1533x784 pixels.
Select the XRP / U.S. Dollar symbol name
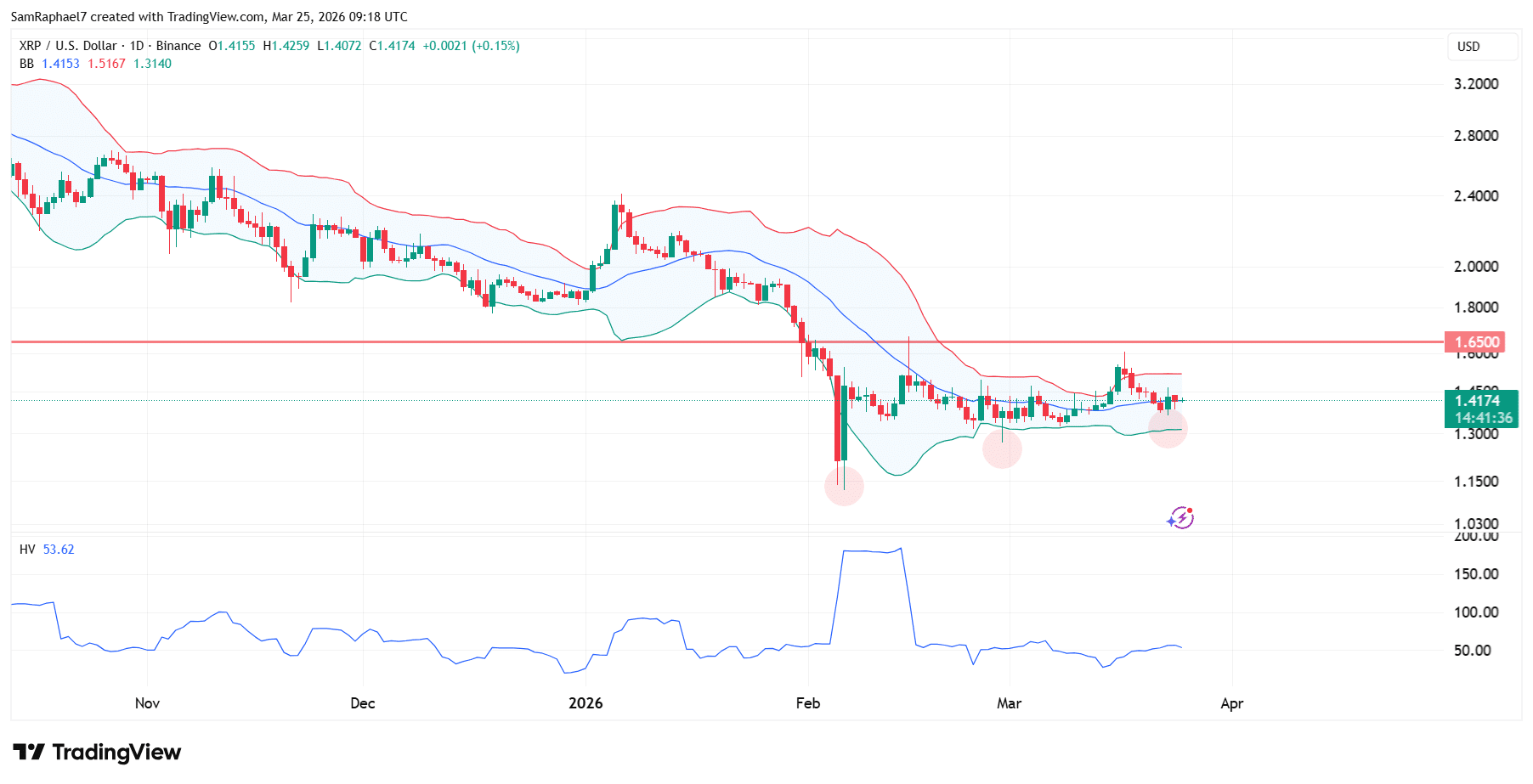coord(66,46)
